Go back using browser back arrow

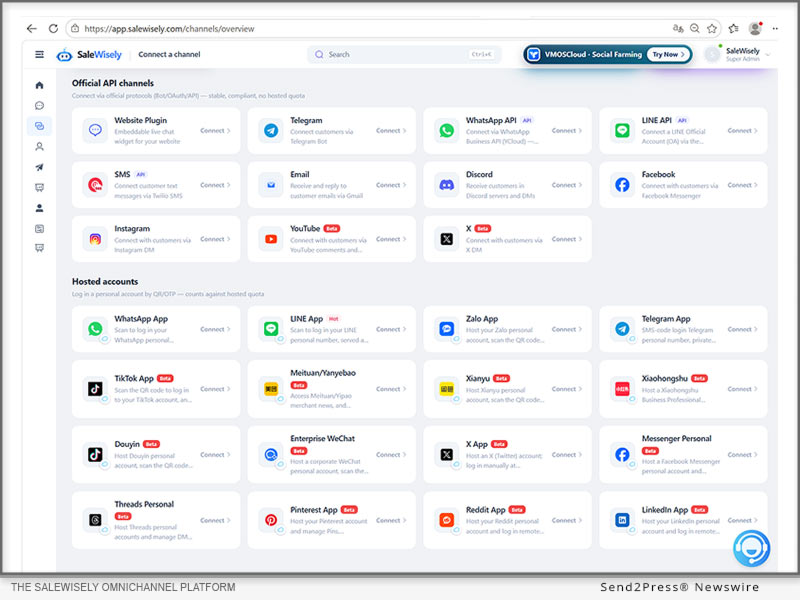[32, 29]
